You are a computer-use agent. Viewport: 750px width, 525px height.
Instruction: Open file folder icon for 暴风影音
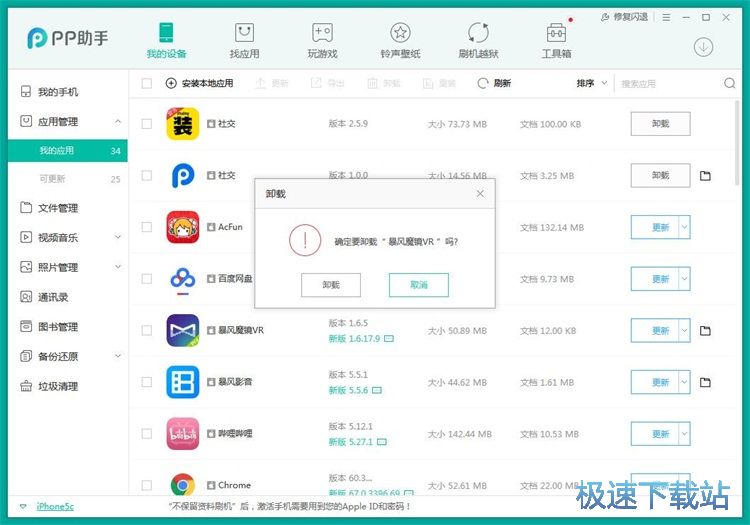pos(705,383)
